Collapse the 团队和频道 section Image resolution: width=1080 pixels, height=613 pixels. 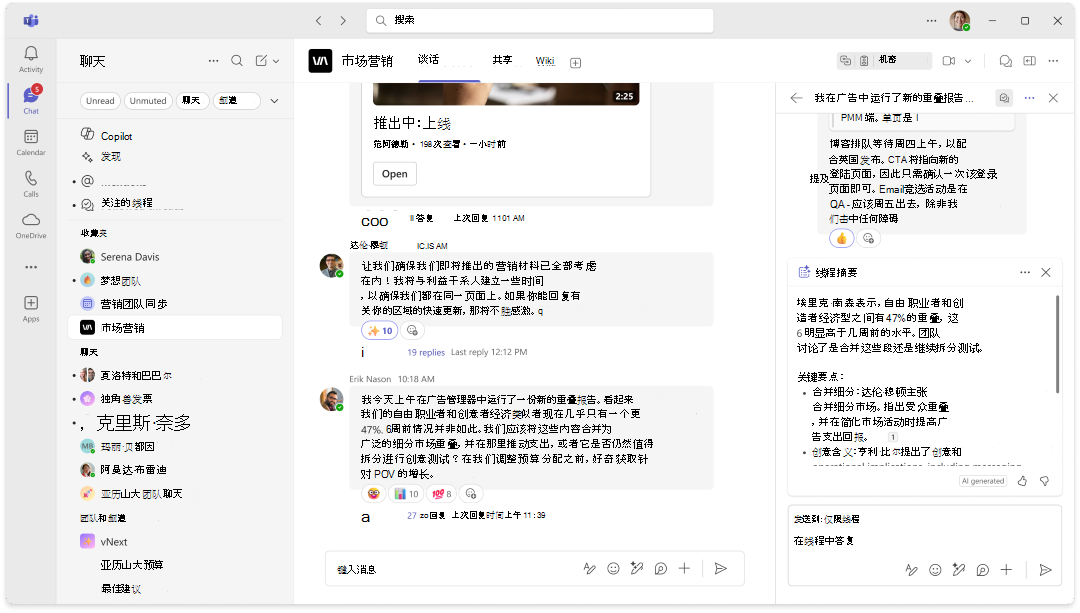103,518
